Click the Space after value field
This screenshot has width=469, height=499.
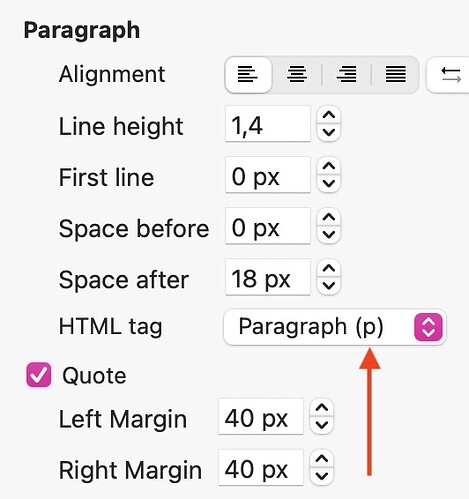(268, 277)
